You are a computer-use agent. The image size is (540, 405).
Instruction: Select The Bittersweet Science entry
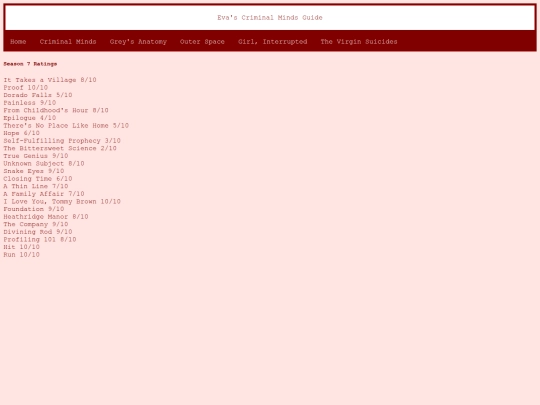[60, 148]
